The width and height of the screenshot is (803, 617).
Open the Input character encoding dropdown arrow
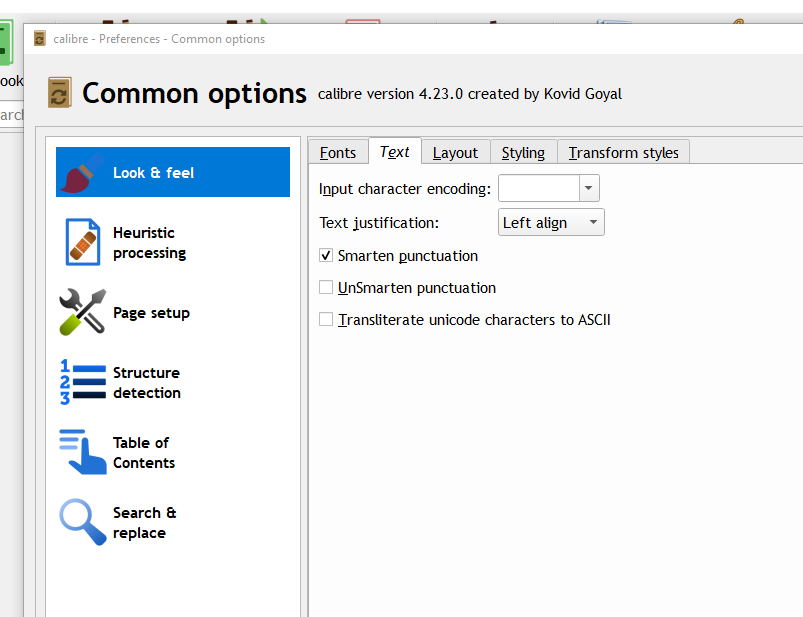[589, 188]
